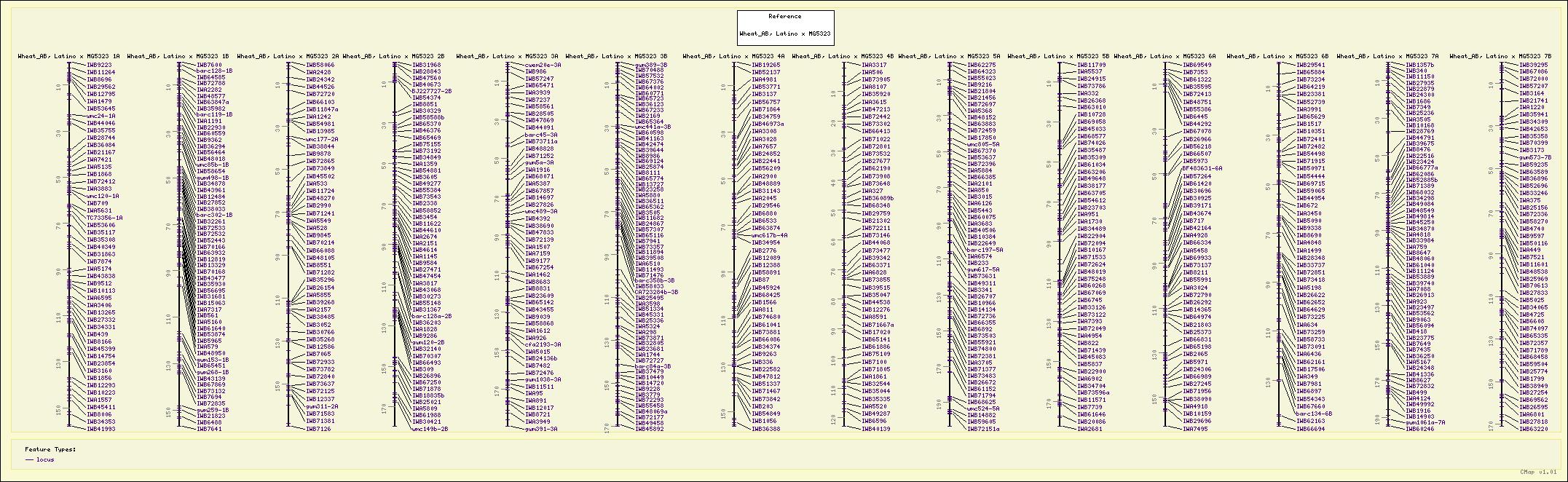Click the wmc441a-3B locus label
1568x482 pixels.
[x=653, y=127]
